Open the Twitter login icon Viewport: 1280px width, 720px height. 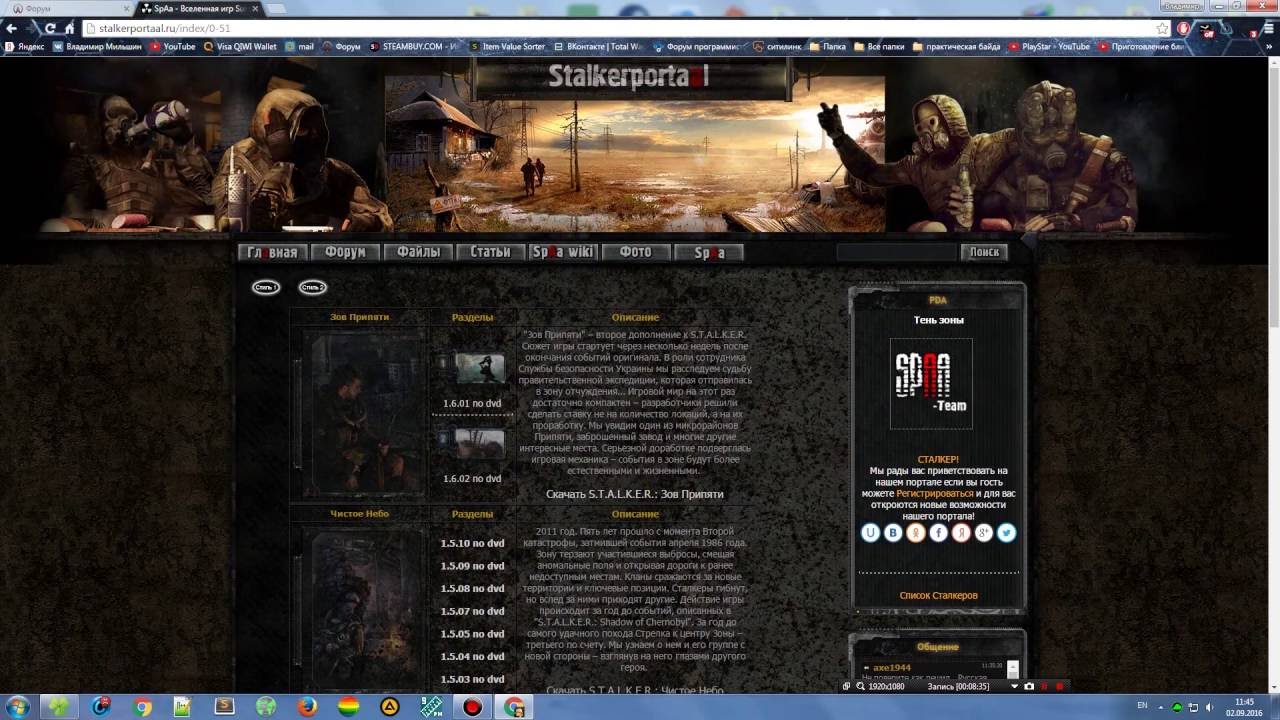[1007, 533]
